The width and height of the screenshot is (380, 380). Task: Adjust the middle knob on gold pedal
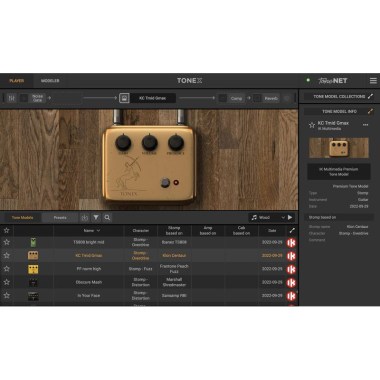pos(150,142)
